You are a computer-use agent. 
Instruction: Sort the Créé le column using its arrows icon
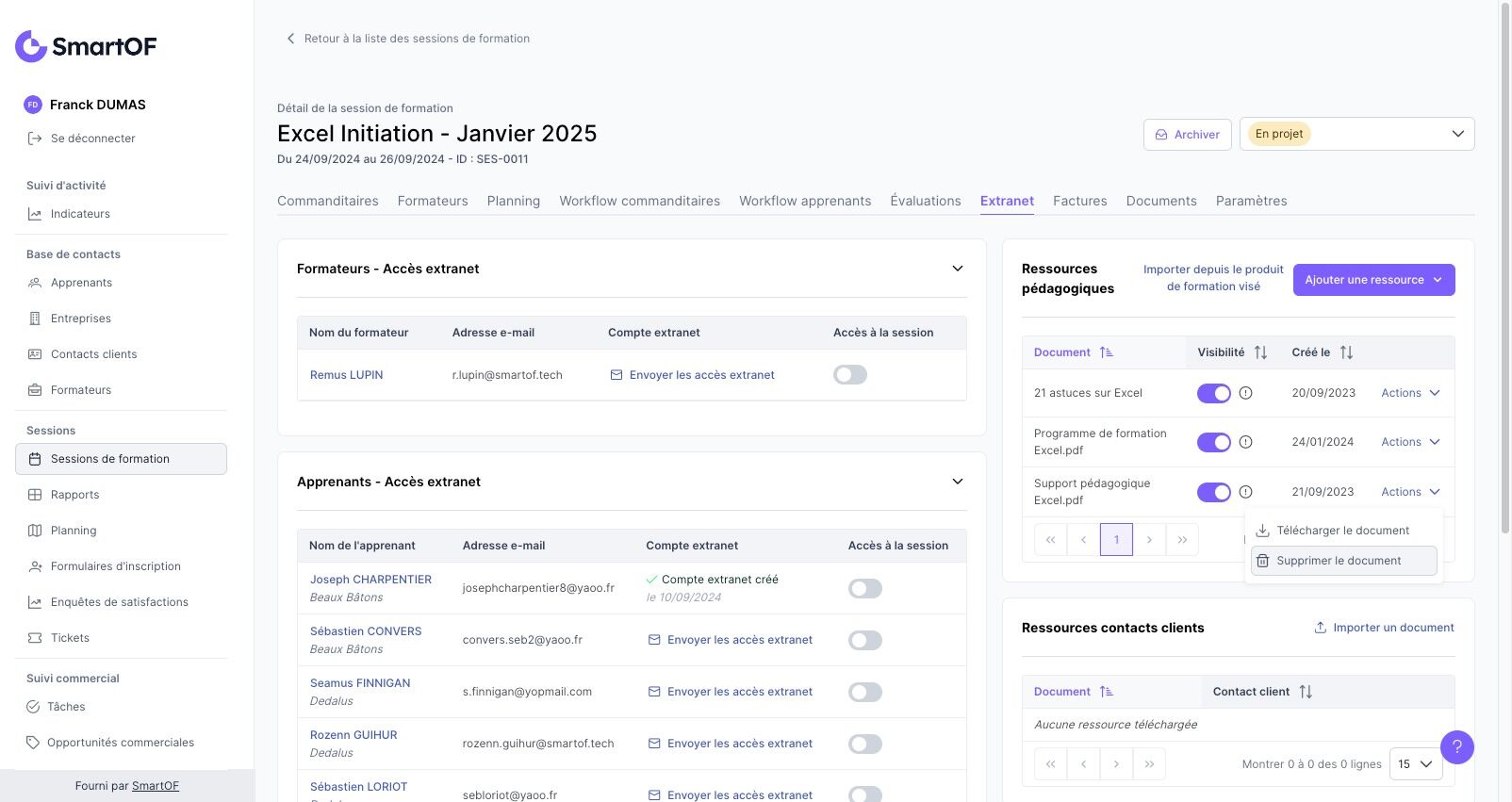point(1346,352)
